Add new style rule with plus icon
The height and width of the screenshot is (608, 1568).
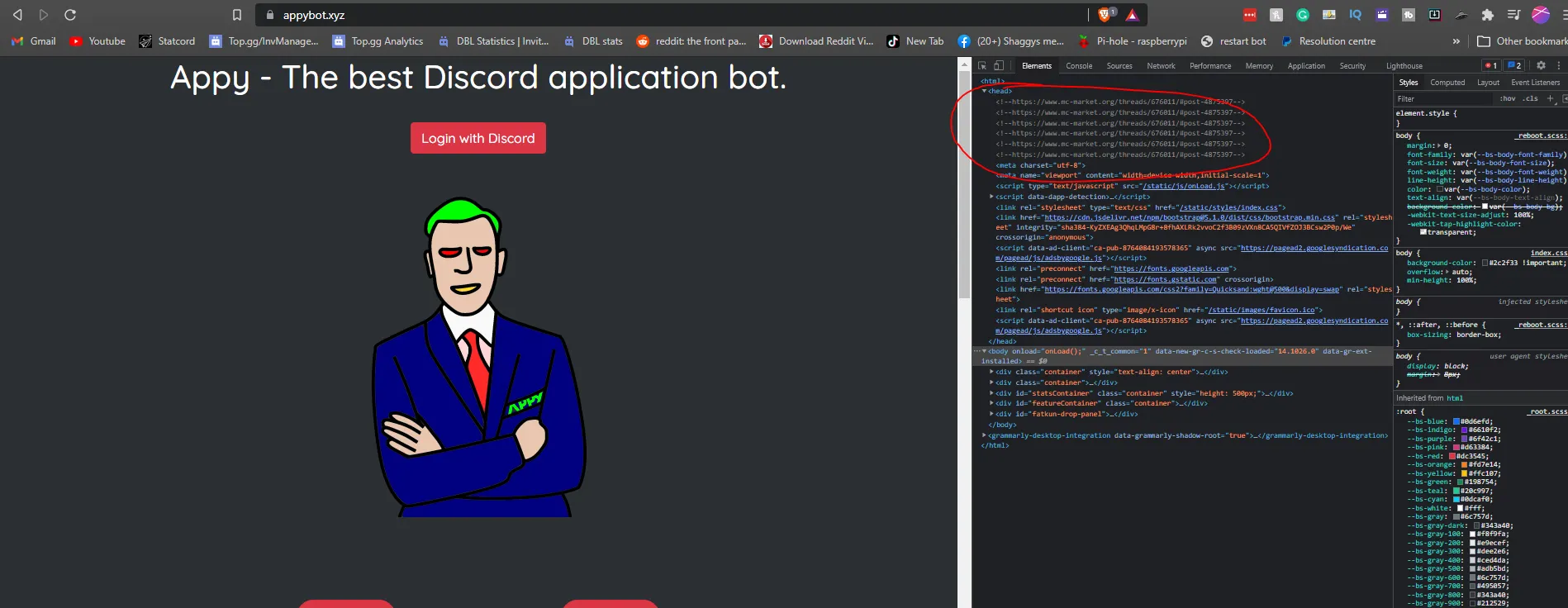[x=1550, y=98]
